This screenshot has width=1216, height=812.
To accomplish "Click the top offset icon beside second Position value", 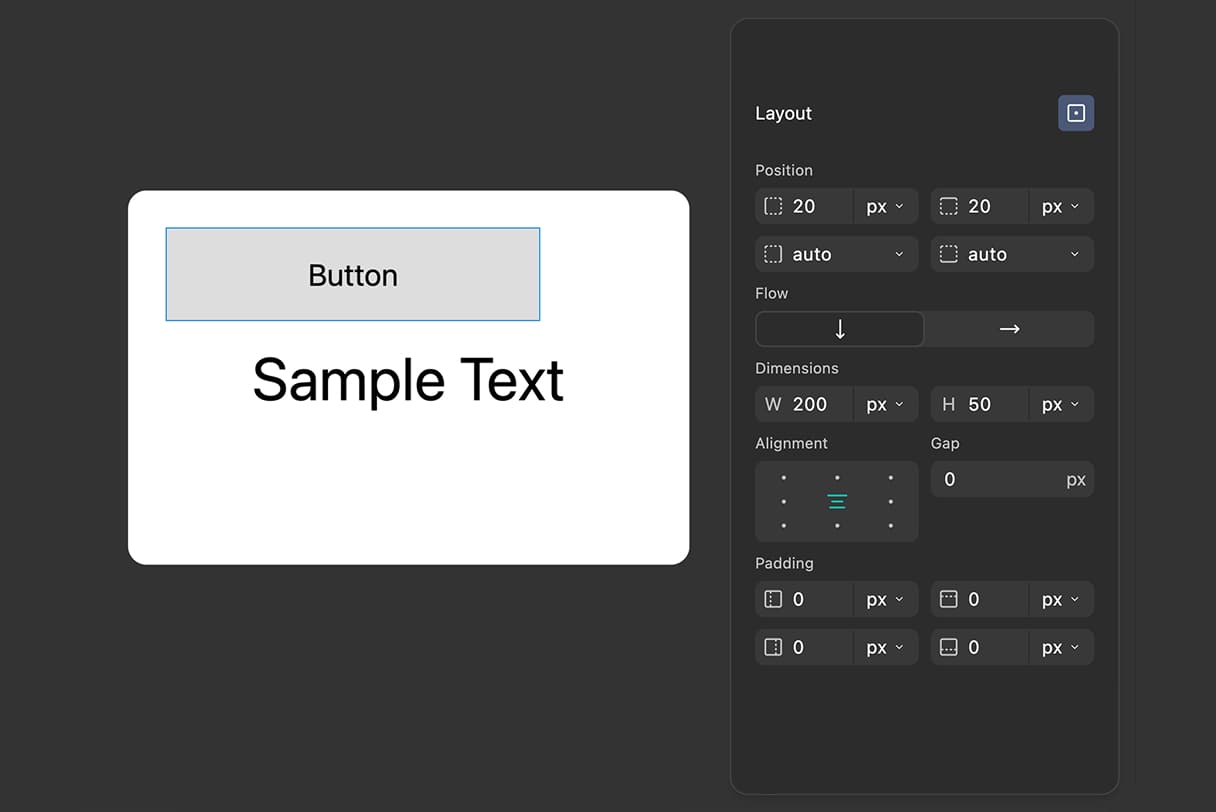I will click(x=948, y=206).
